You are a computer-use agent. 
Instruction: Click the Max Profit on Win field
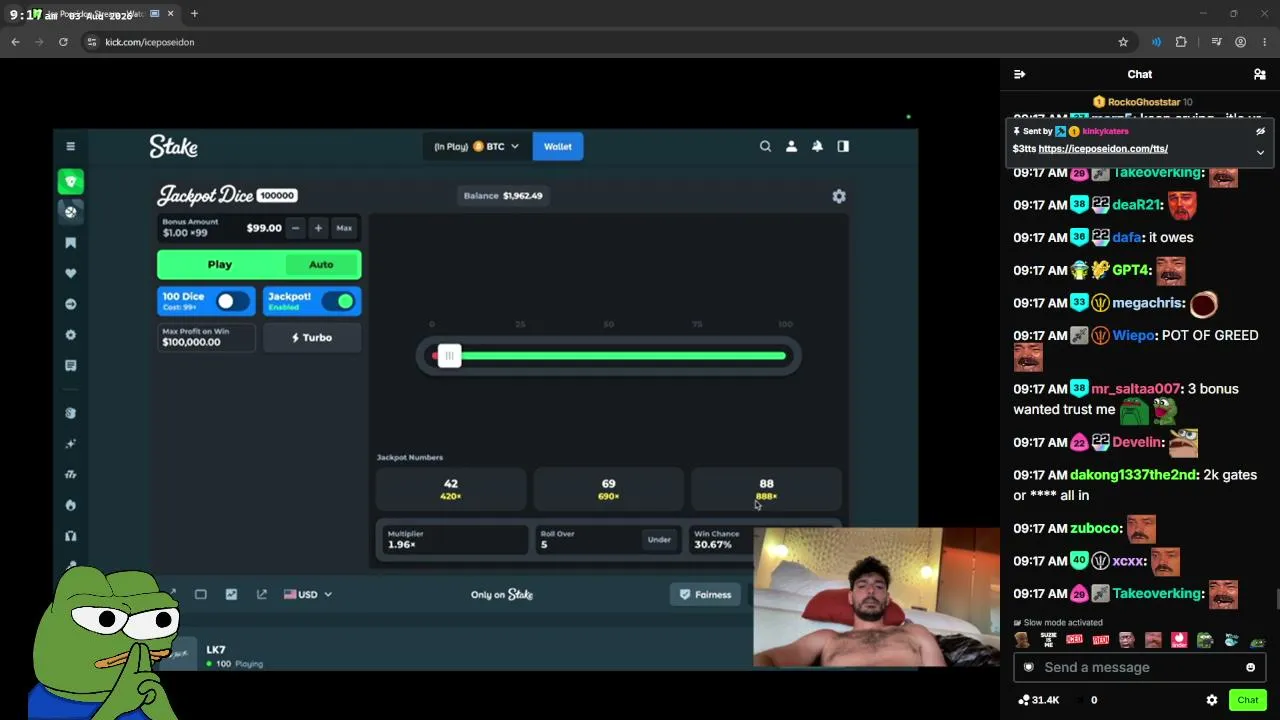[x=207, y=338]
